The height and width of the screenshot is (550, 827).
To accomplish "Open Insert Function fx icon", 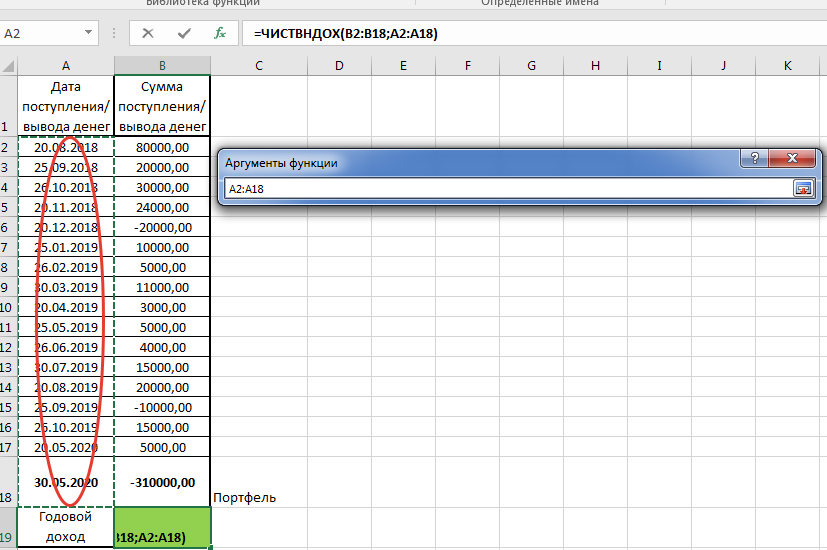I will (220, 33).
